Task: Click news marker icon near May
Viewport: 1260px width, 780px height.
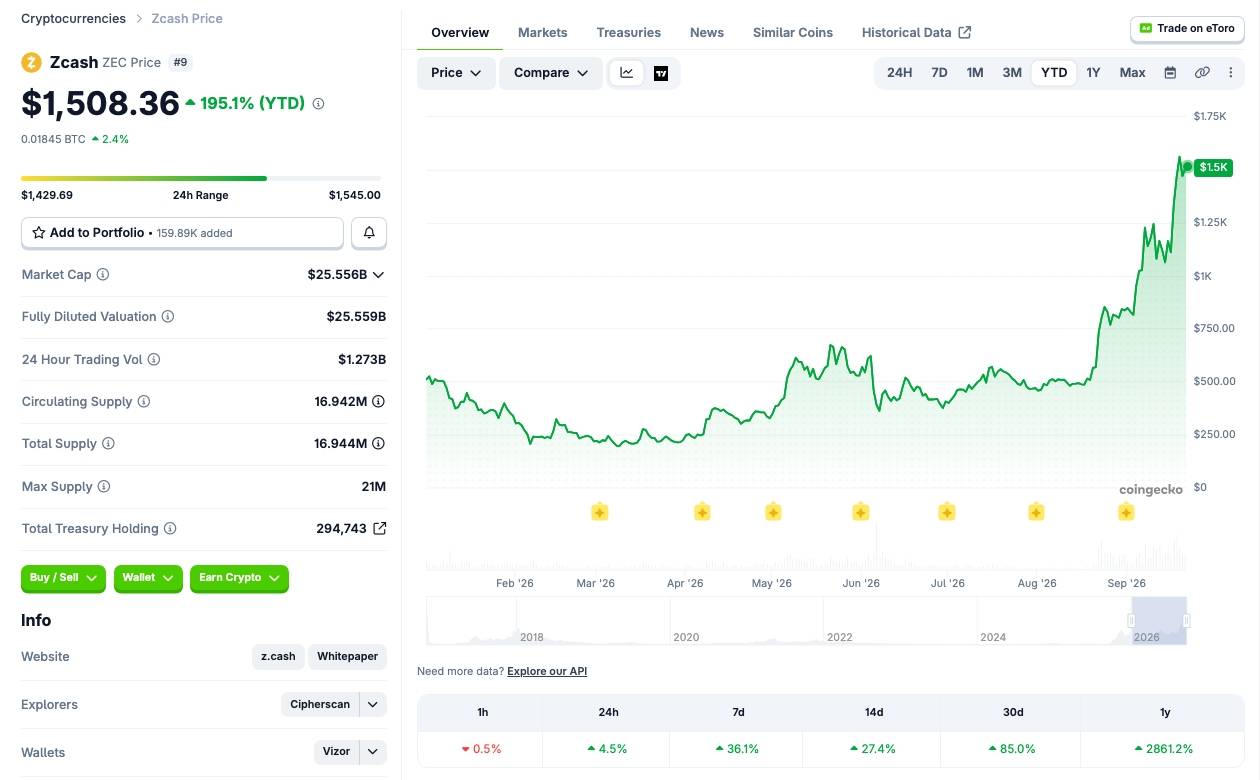Action: (773, 512)
